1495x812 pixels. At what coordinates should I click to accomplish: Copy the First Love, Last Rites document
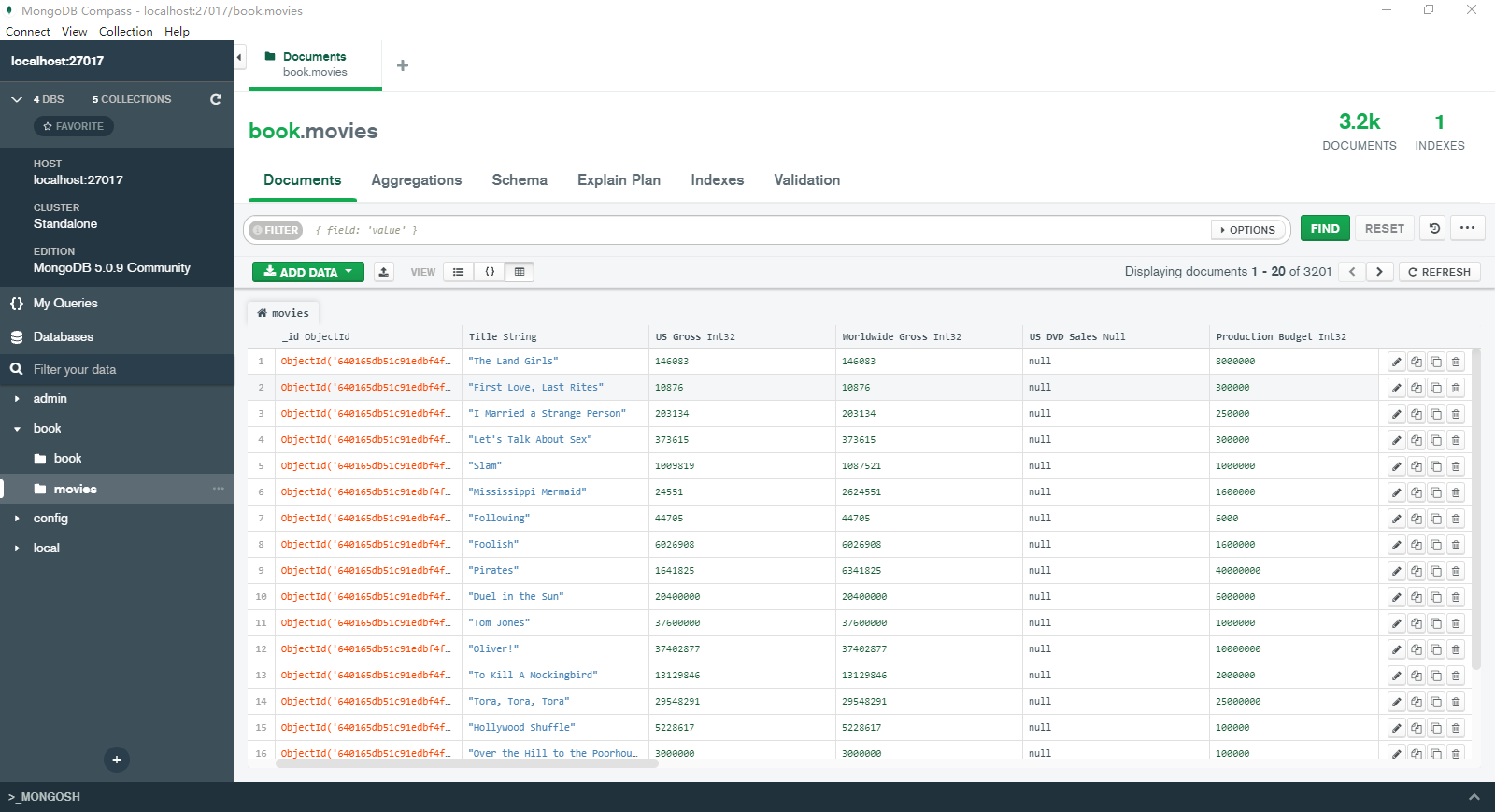[1417, 388]
